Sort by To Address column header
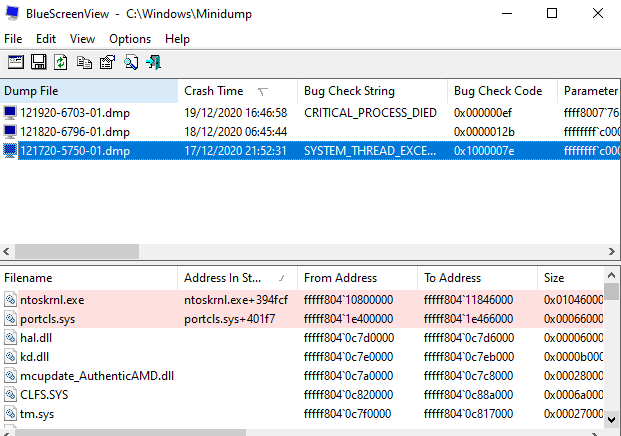This screenshot has height=436, width=621. (x=478, y=278)
